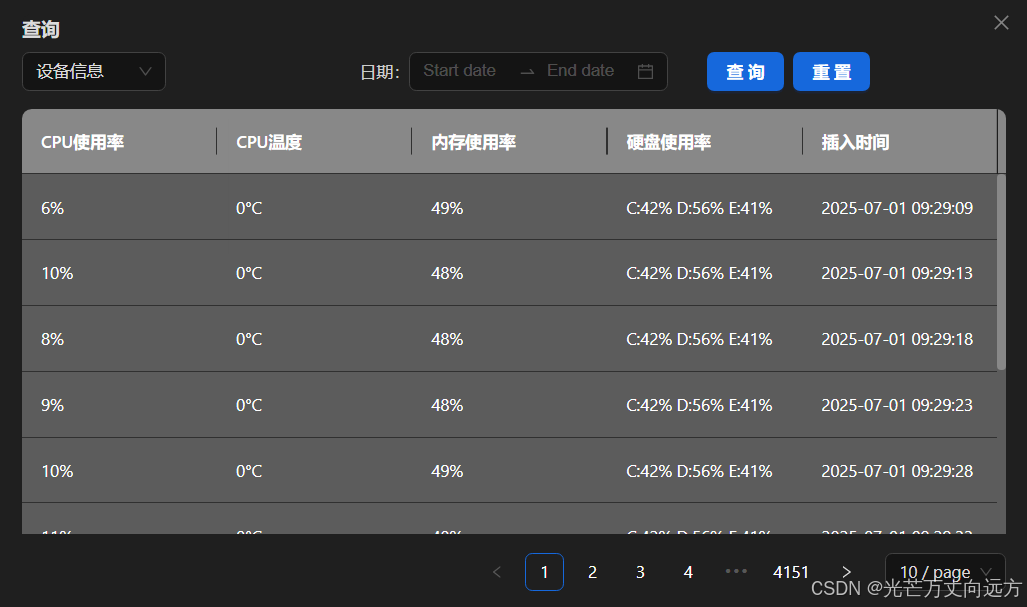Image resolution: width=1027 pixels, height=607 pixels.
Task: Select timestamp 2025-07-01 09:29:18
Action: coord(897,339)
